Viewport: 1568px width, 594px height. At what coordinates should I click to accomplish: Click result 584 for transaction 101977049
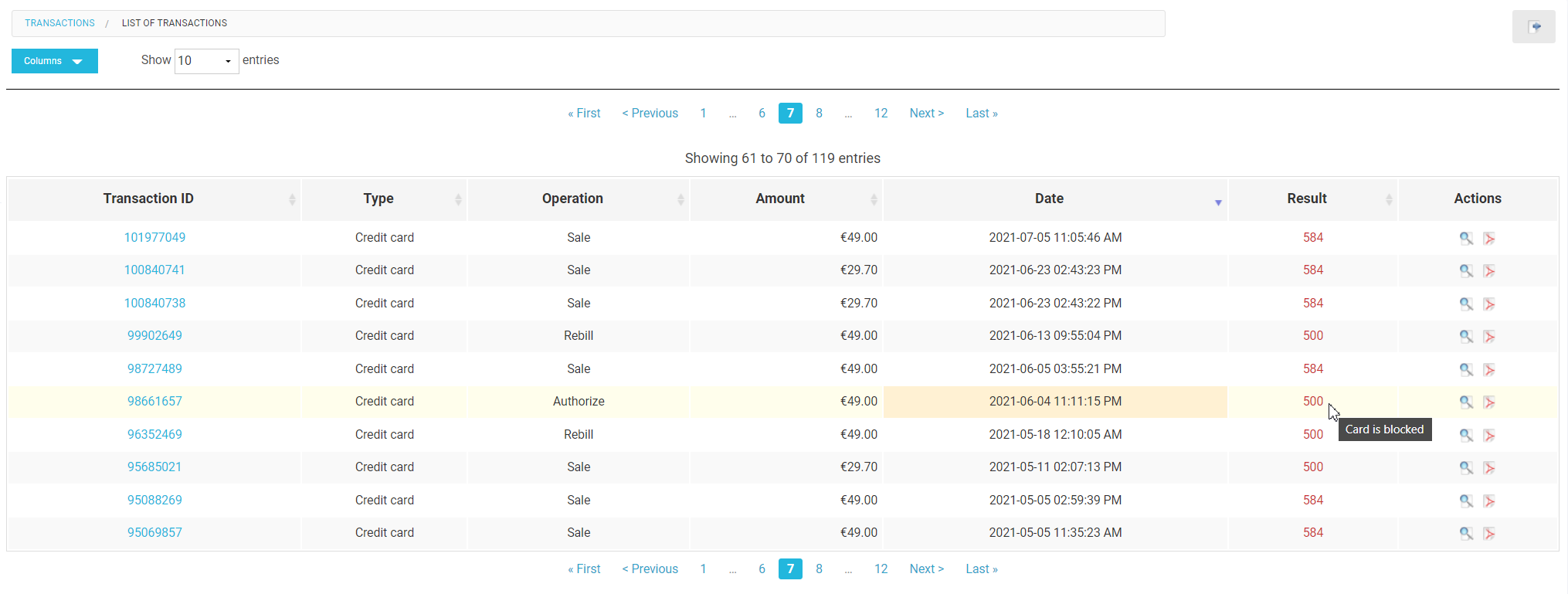click(1313, 237)
